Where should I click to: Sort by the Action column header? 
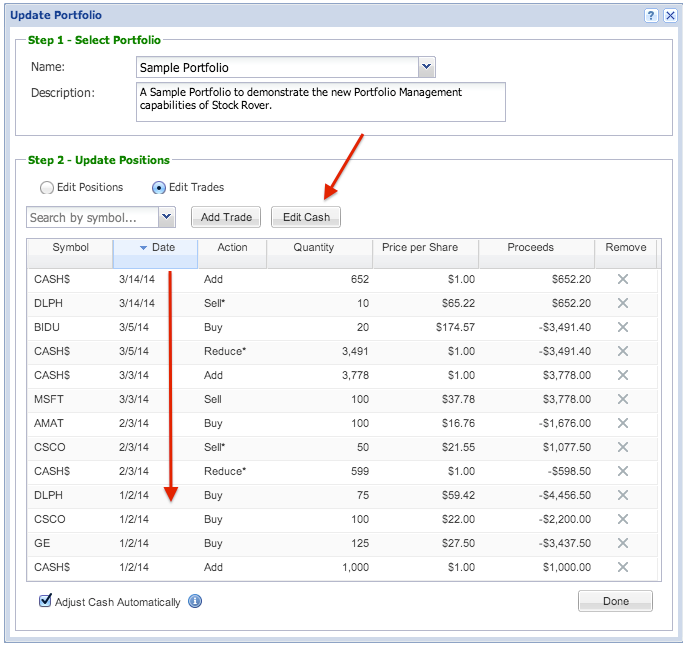233,254
